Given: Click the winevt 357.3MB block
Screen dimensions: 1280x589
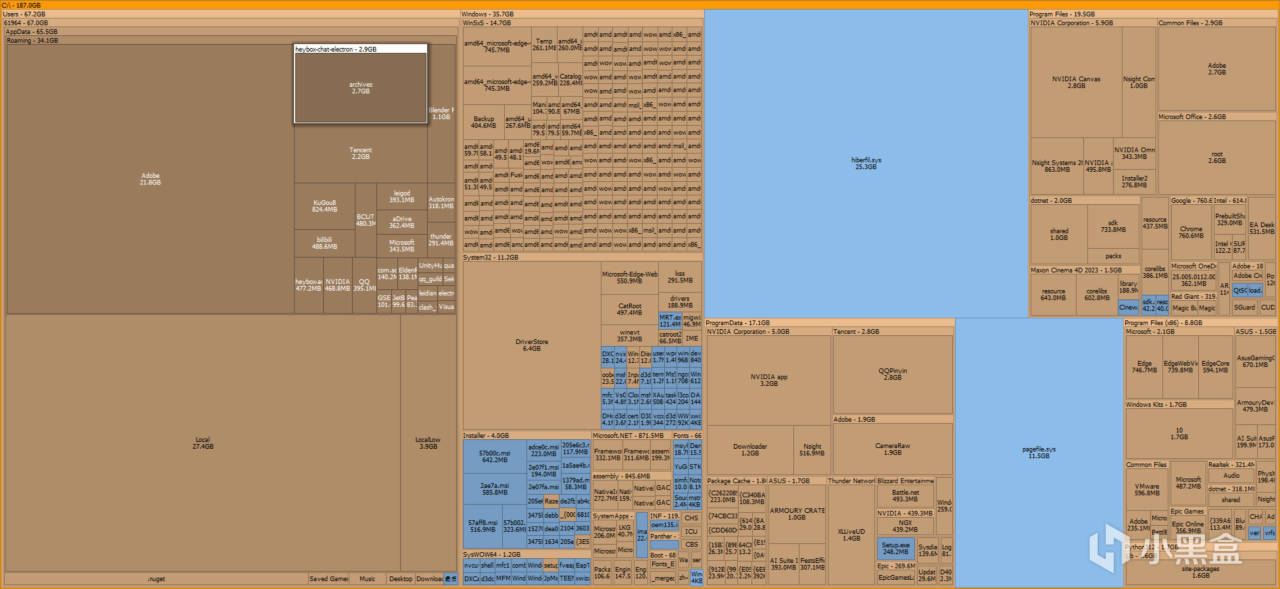Looking at the screenshot, I should point(630,335).
